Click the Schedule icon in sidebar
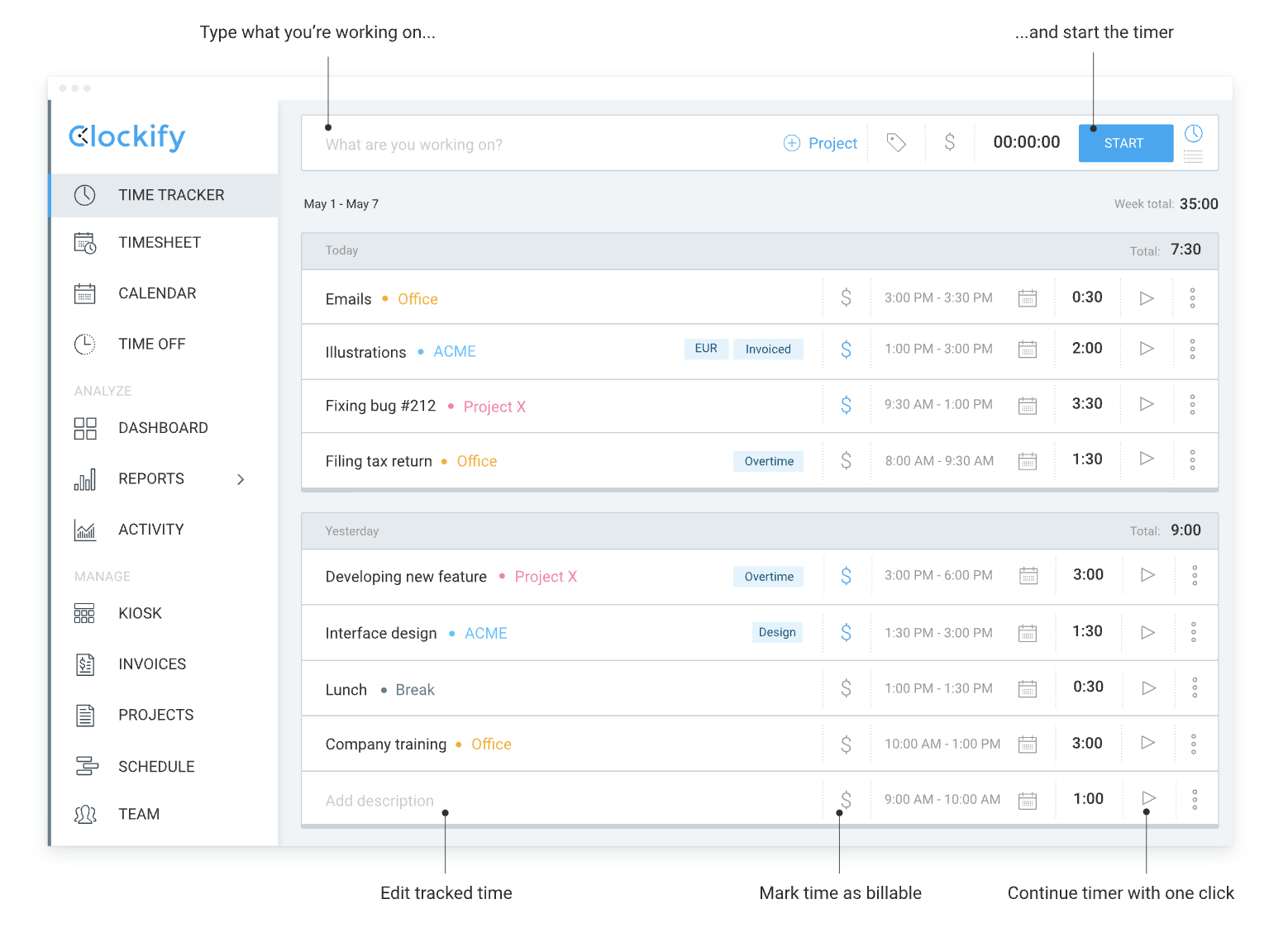Screen dimensions: 1288x942 pos(86,766)
